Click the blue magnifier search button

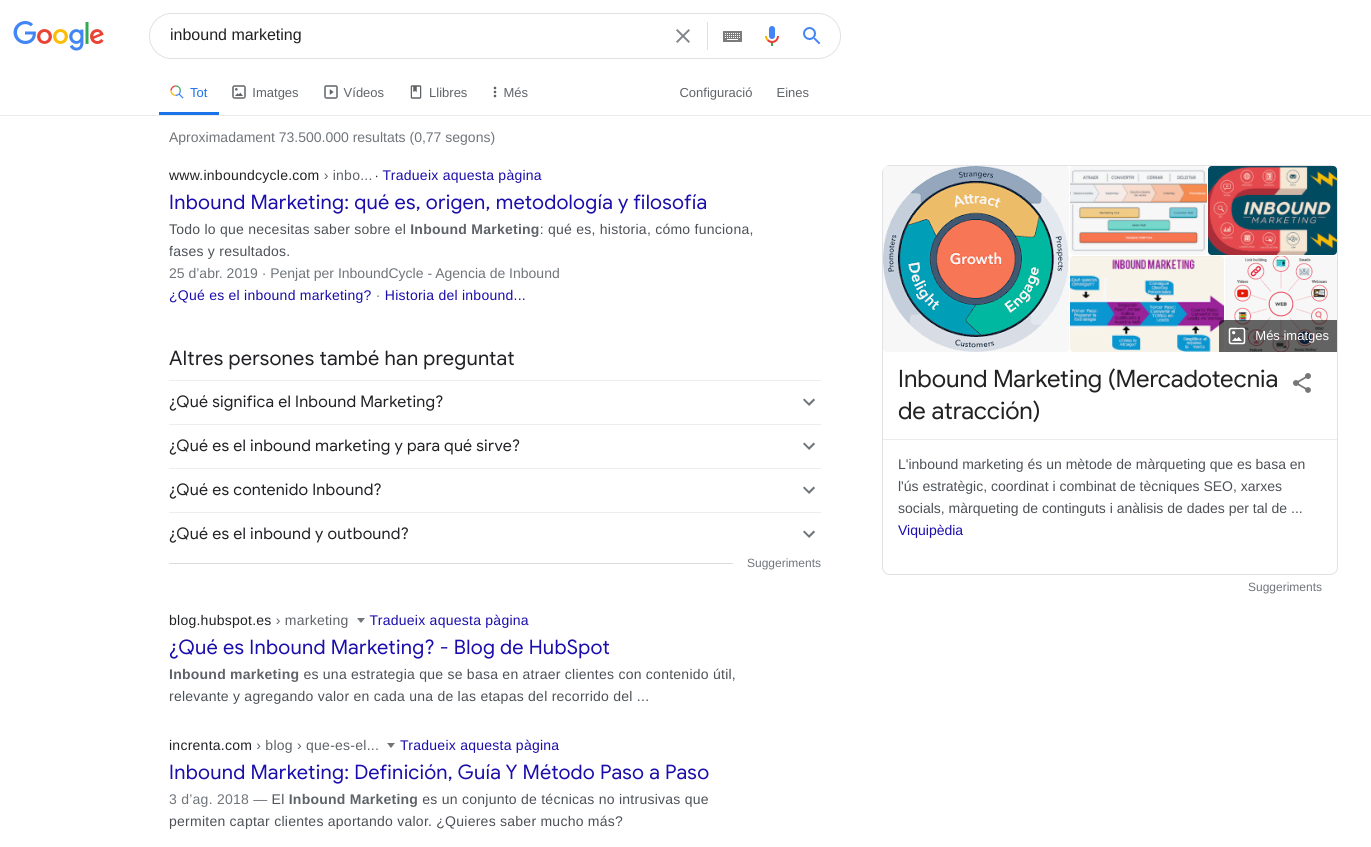(x=812, y=36)
